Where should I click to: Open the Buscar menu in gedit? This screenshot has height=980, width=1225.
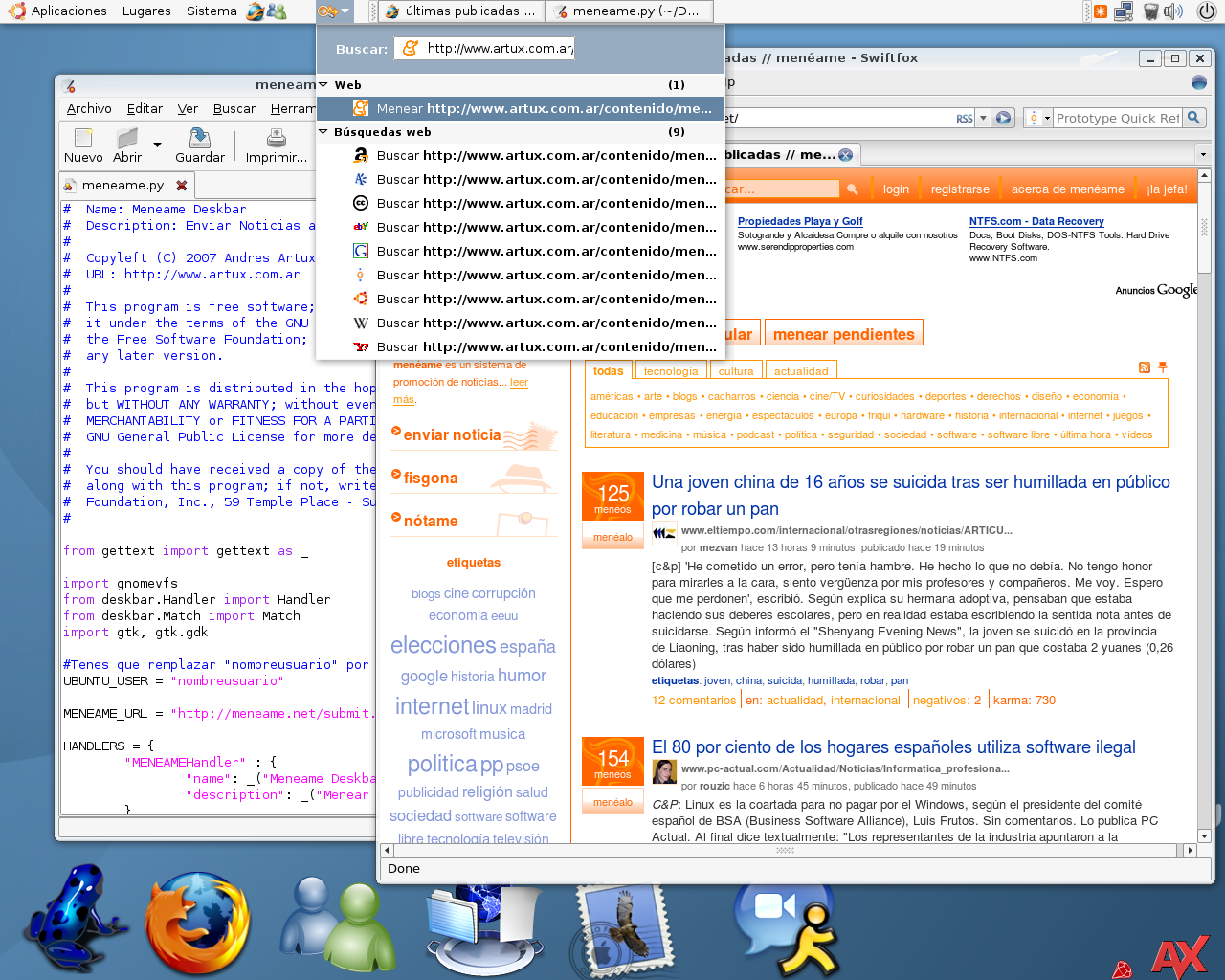(x=234, y=108)
